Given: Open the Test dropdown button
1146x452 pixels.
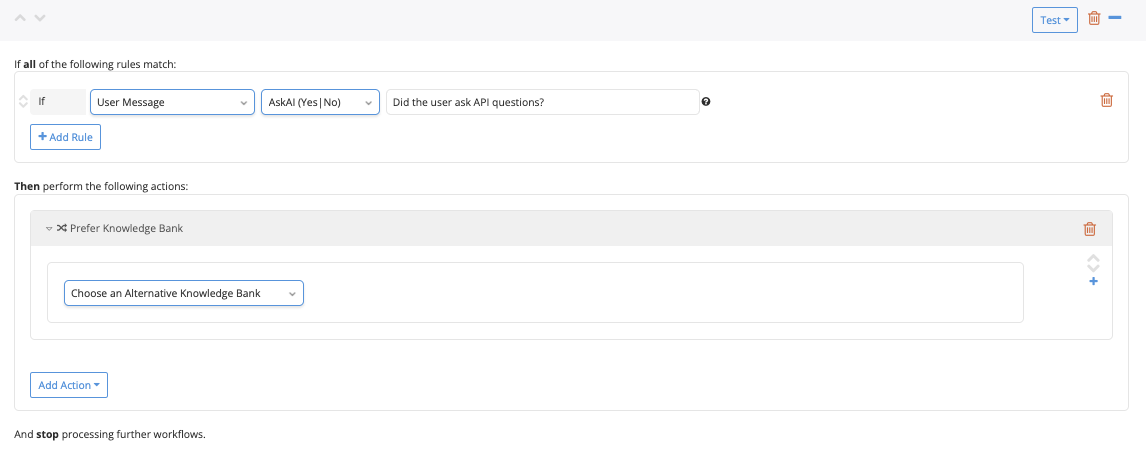Looking at the screenshot, I should pos(1055,20).
